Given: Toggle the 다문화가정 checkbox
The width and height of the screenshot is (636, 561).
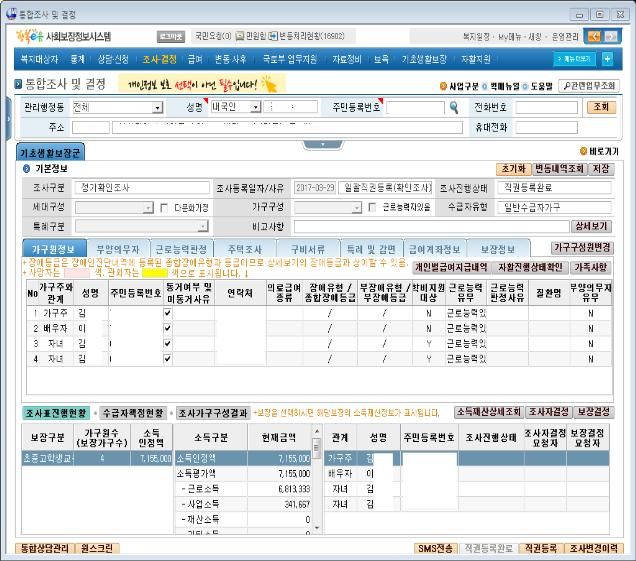Looking at the screenshot, I should coord(164,207).
